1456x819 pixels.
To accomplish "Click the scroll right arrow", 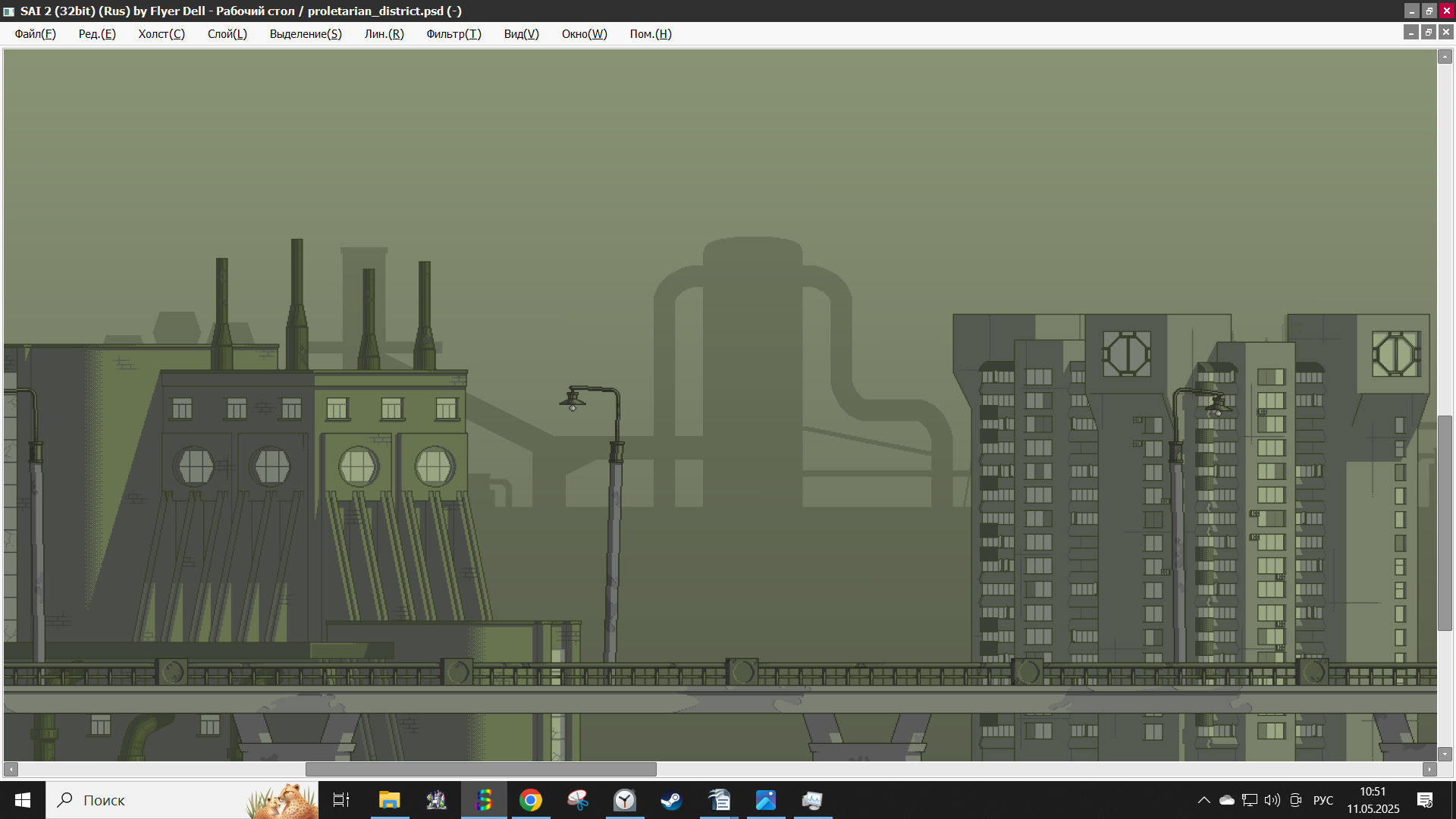I will click(1429, 769).
